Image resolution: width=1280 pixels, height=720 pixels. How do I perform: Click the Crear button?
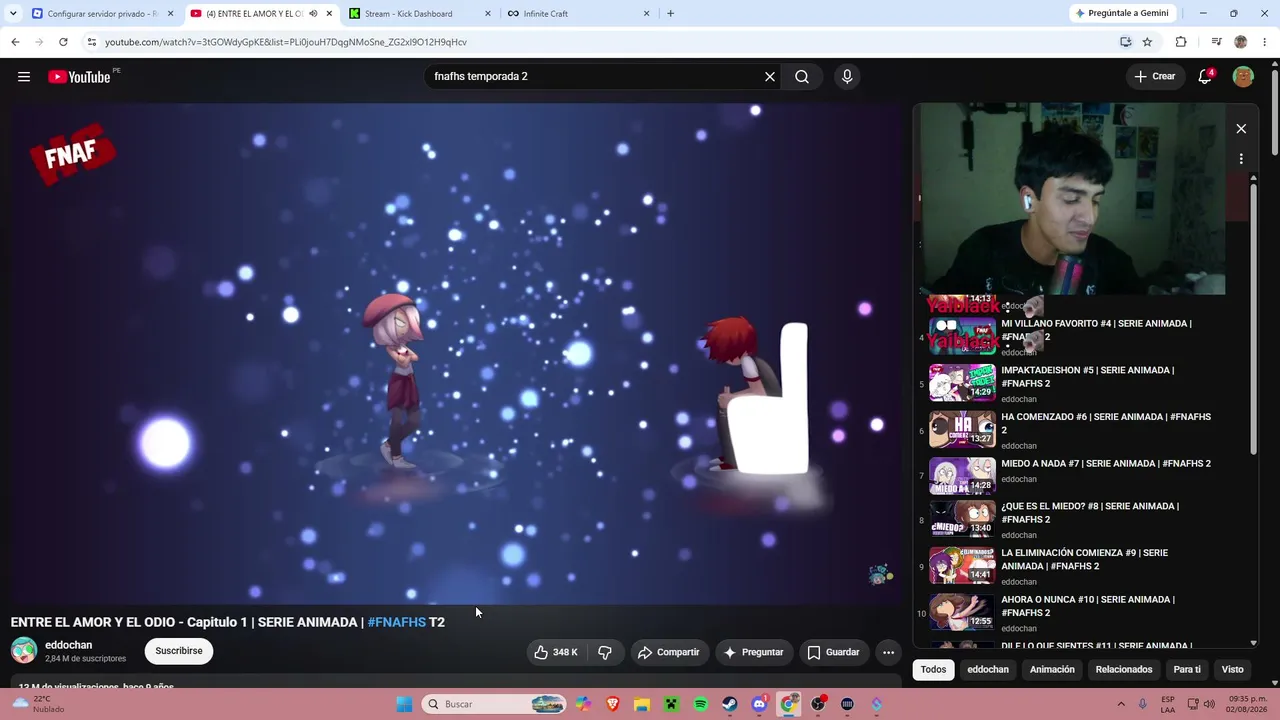(x=1155, y=77)
